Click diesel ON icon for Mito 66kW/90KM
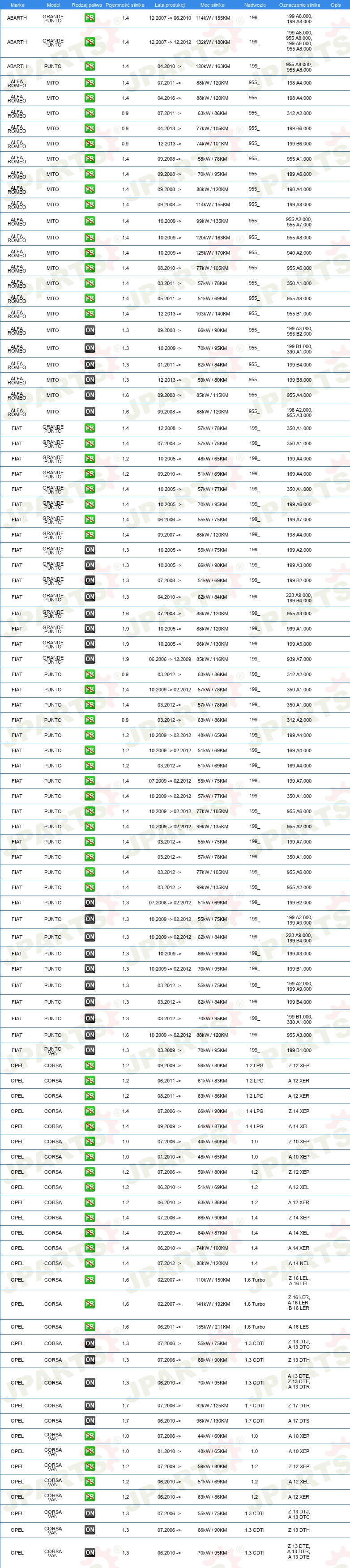This screenshot has height=1568, width=350. [90, 330]
